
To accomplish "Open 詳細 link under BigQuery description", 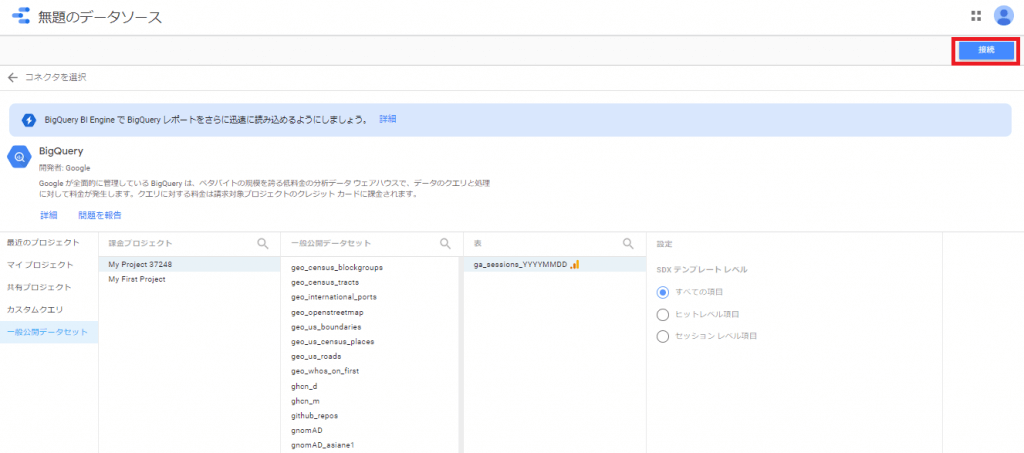I will [48, 215].
